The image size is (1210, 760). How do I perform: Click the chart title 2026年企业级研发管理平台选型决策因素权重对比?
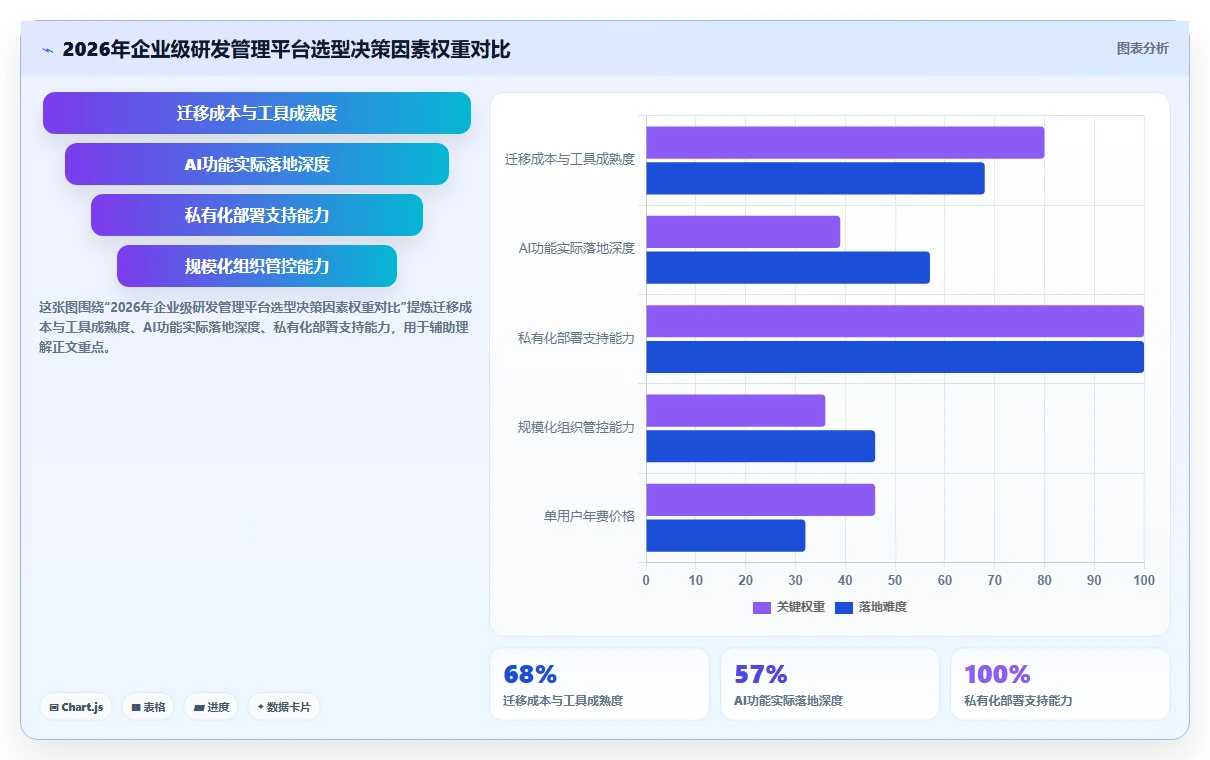286,50
